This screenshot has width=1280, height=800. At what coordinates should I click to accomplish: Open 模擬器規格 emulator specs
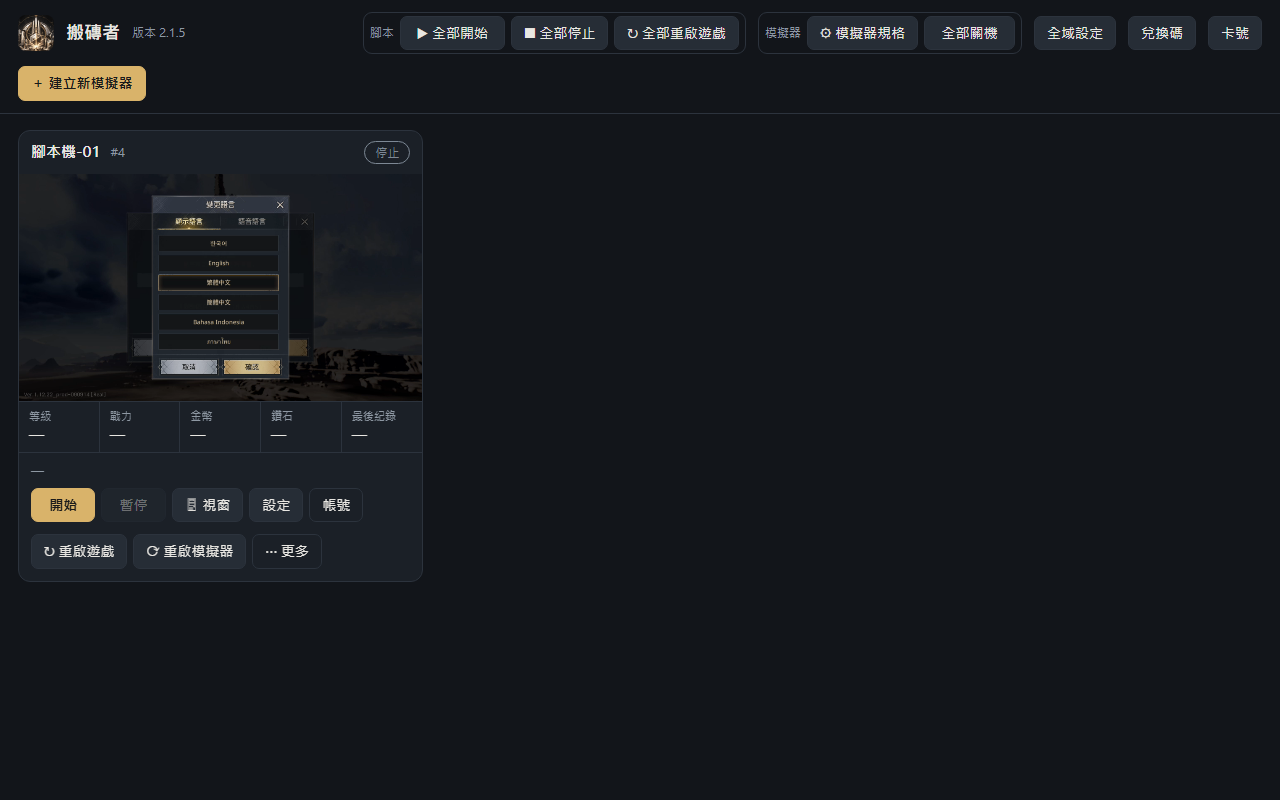point(862,33)
